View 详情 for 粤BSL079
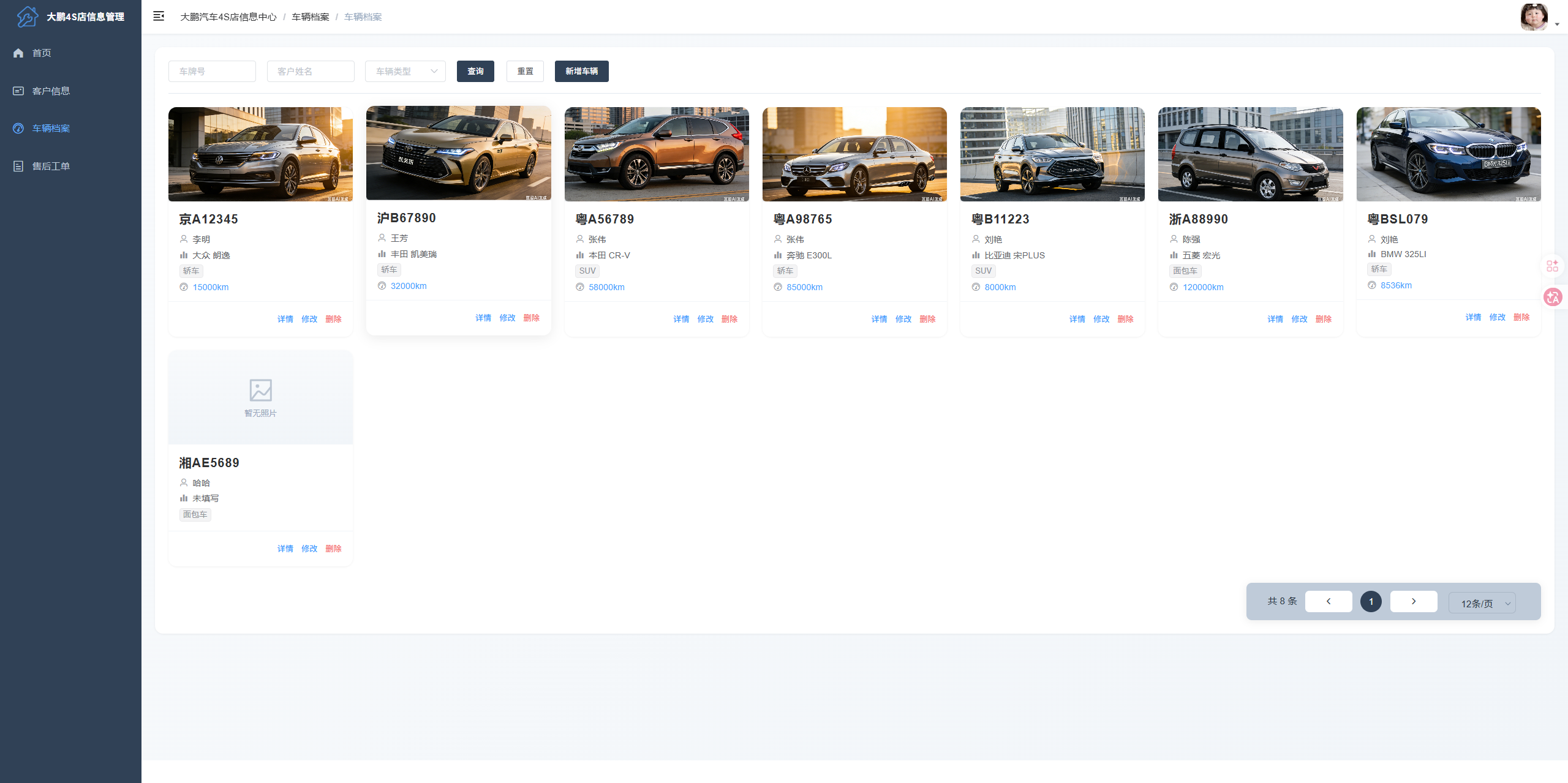Screen dimensions: 1568x783 click(1473, 317)
